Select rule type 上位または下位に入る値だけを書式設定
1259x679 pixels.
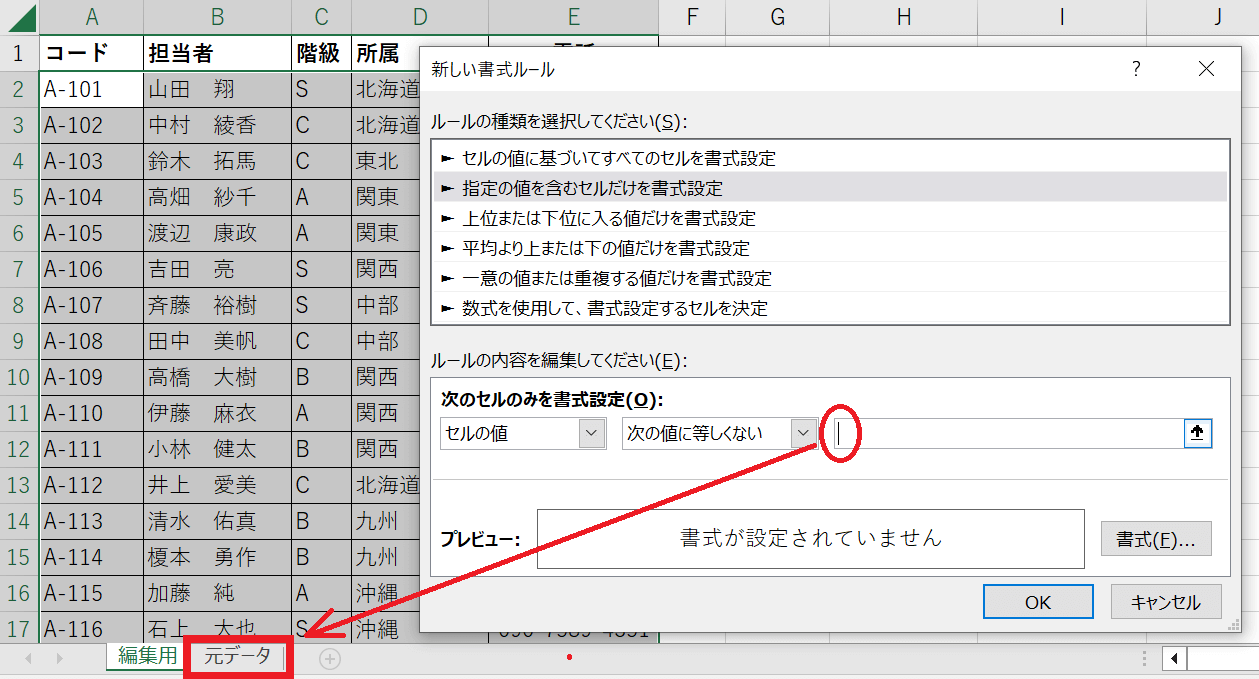(608, 218)
